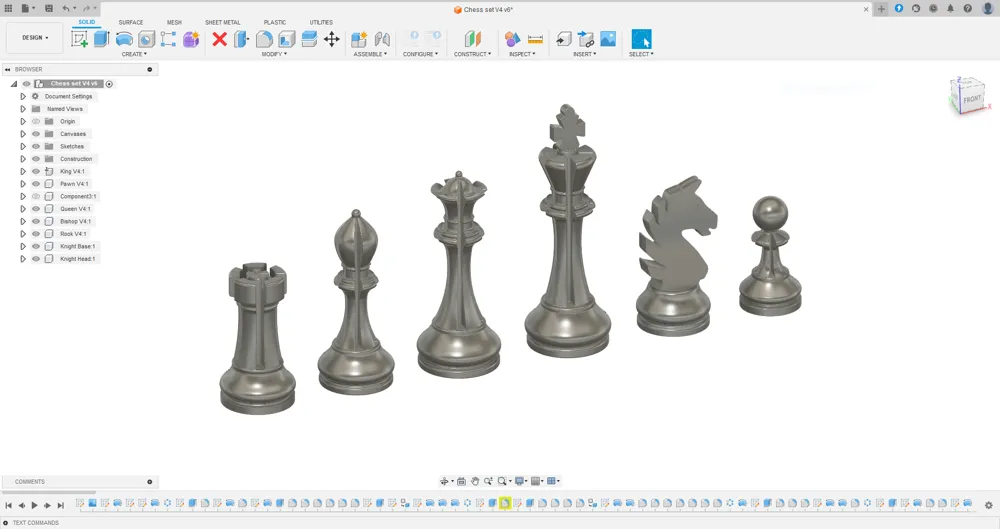The width and height of the screenshot is (1000, 529).
Task: Toggle visibility of Queen V4:1
Action: pyautogui.click(x=36, y=209)
